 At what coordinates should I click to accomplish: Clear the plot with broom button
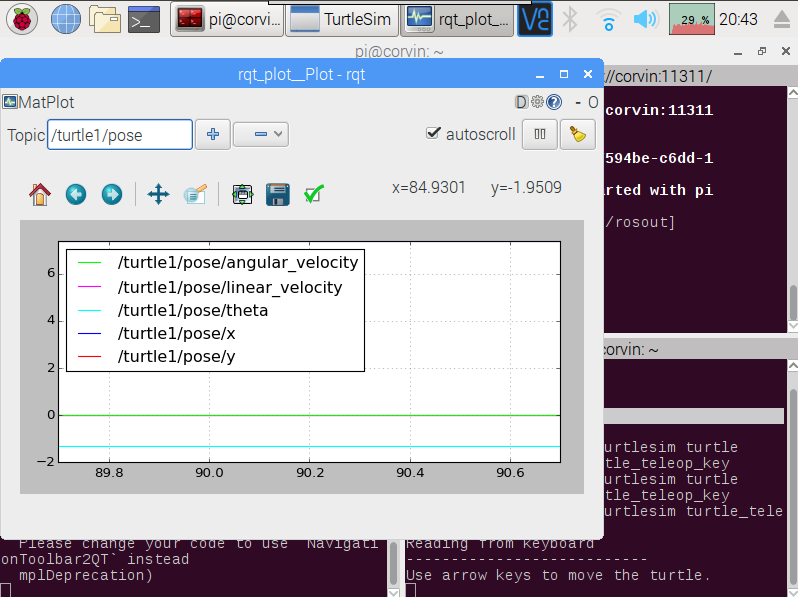pyautogui.click(x=578, y=134)
